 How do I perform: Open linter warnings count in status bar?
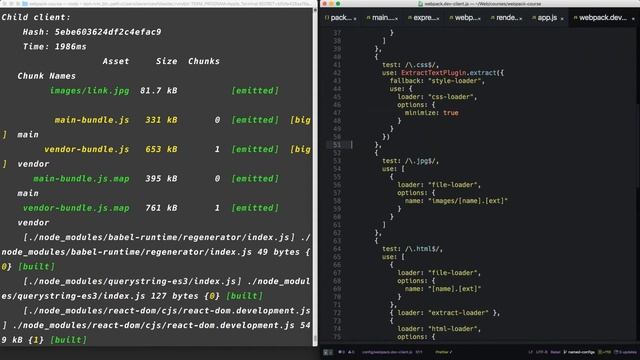point(351,352)
